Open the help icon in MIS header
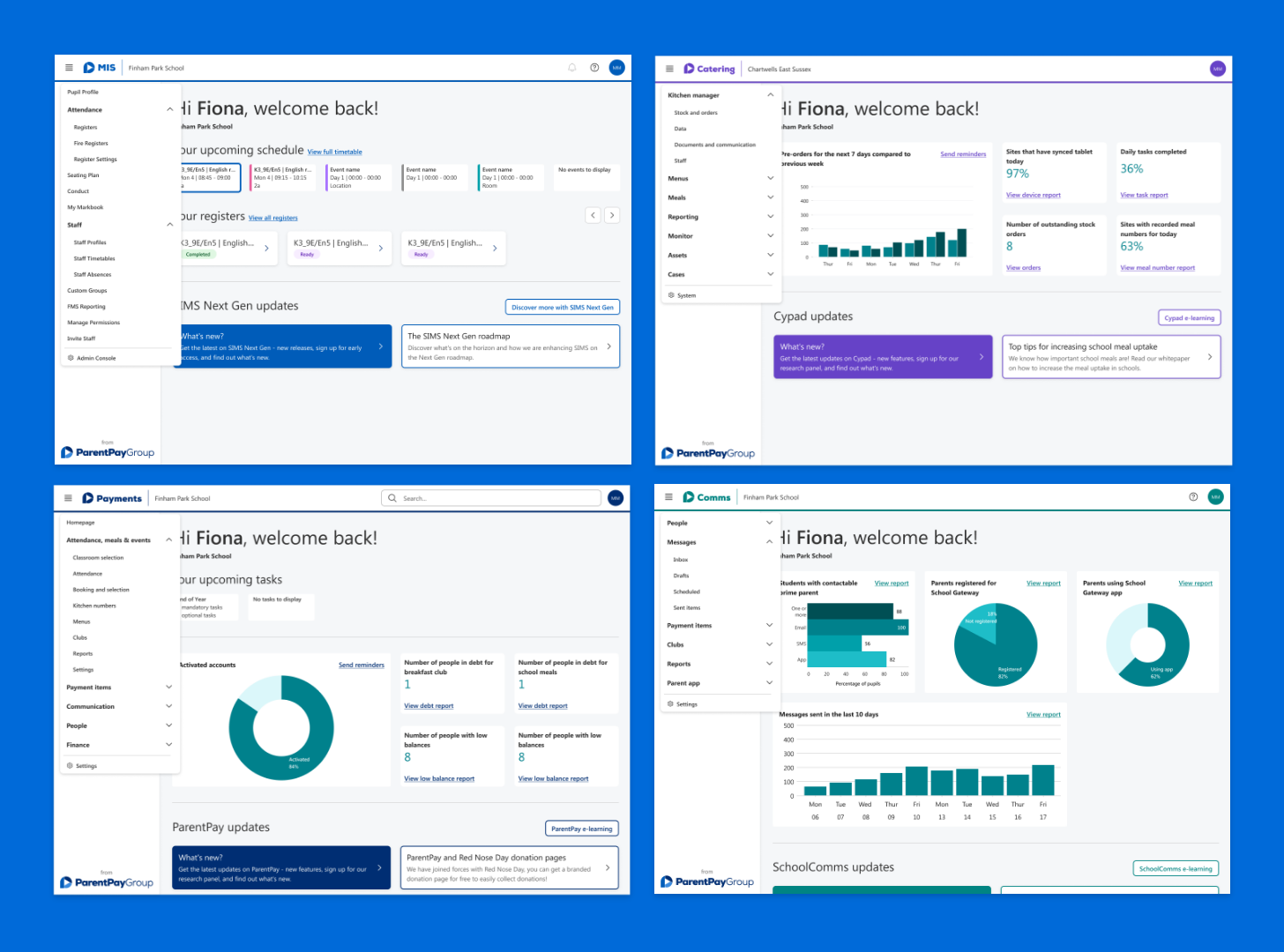1284x952 pixels. click(594, 68)
